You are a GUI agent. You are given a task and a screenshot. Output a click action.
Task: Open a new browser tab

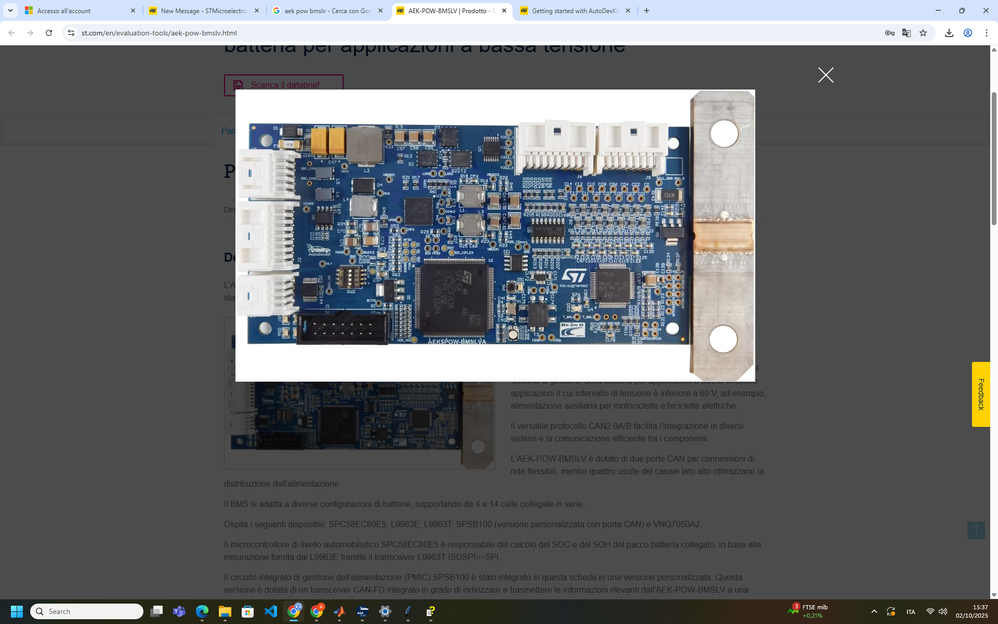coord(647,11)
